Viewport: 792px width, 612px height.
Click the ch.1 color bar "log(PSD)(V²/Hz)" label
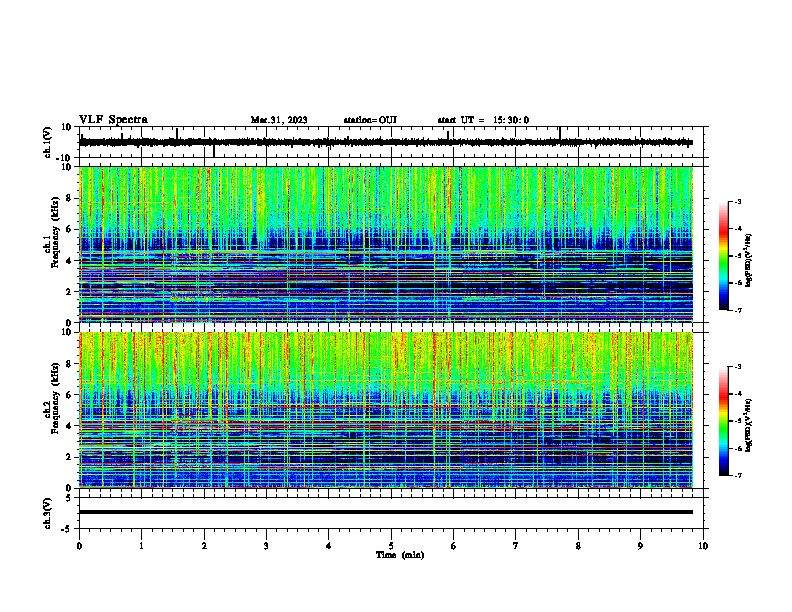[x=749, y=260]
